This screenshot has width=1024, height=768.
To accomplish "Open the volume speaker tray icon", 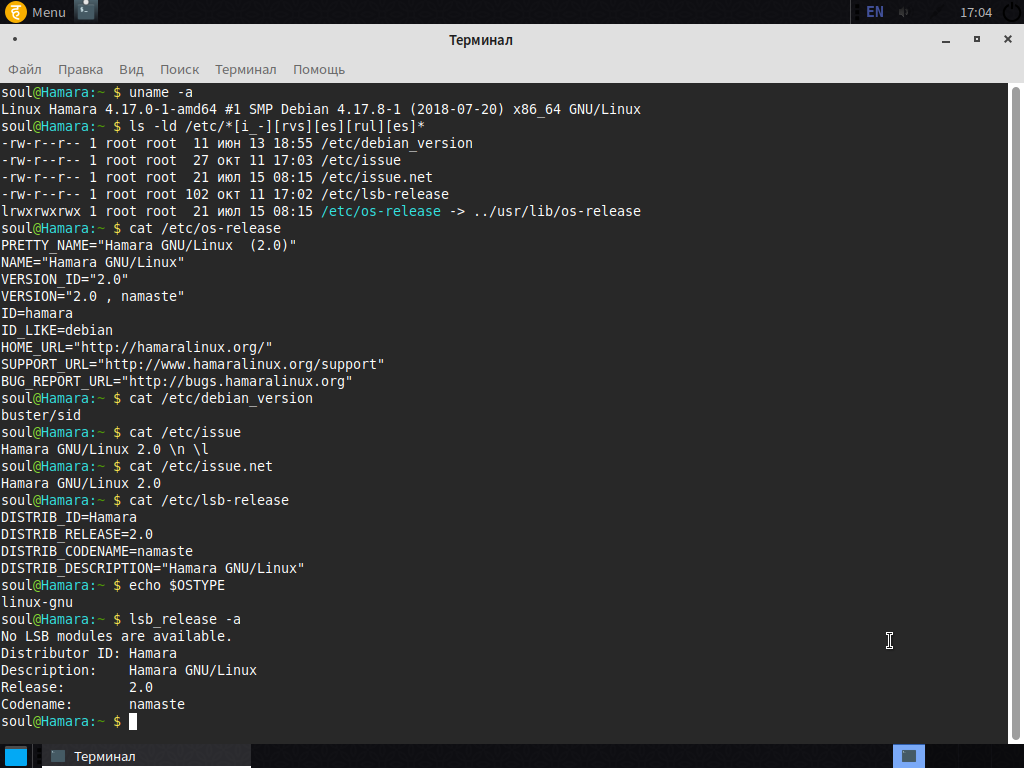I will pyautogui.click(x=904, y=12).
